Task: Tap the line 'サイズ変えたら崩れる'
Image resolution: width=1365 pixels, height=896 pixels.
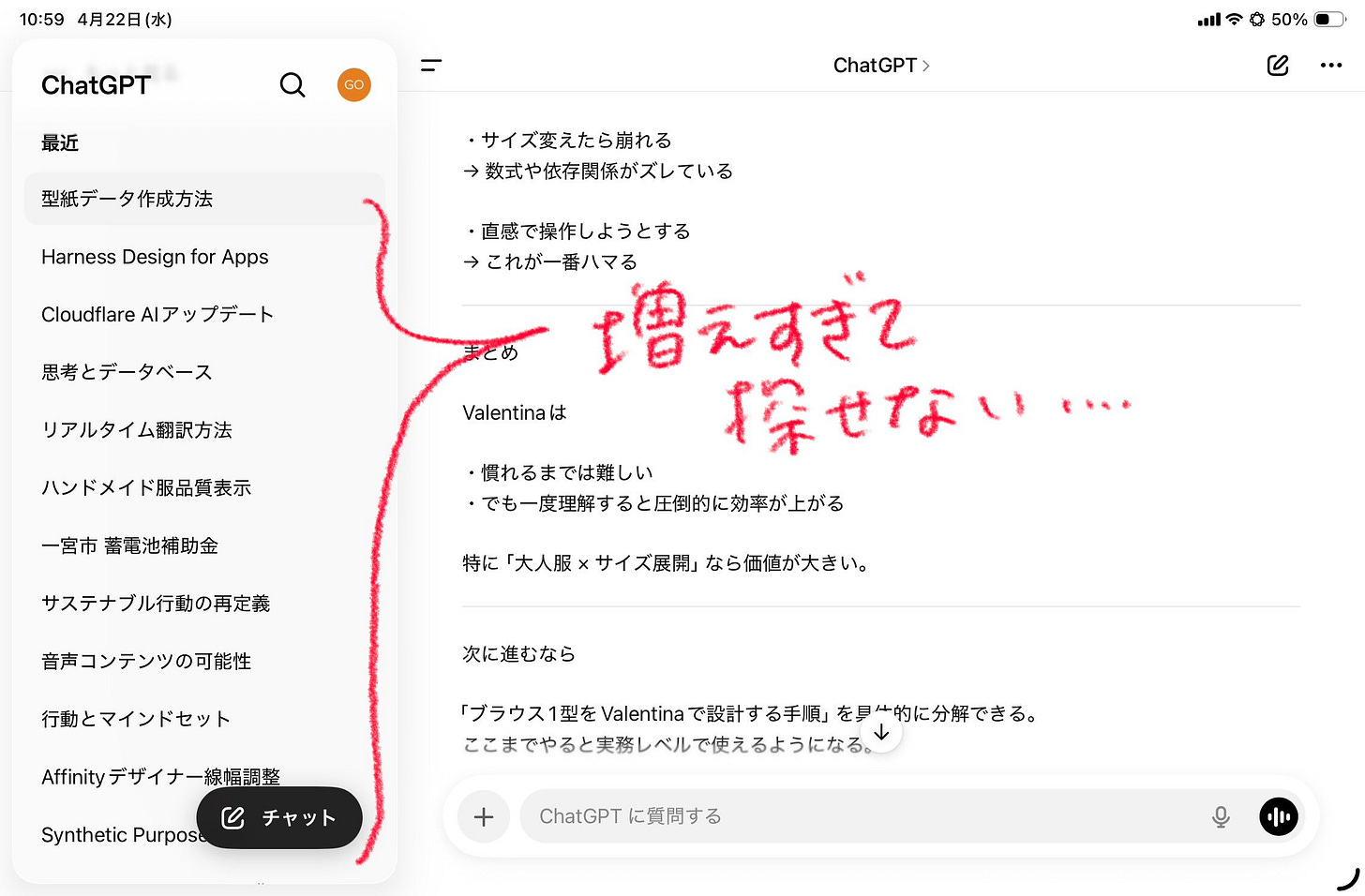Action: click(x=568, y=141)
